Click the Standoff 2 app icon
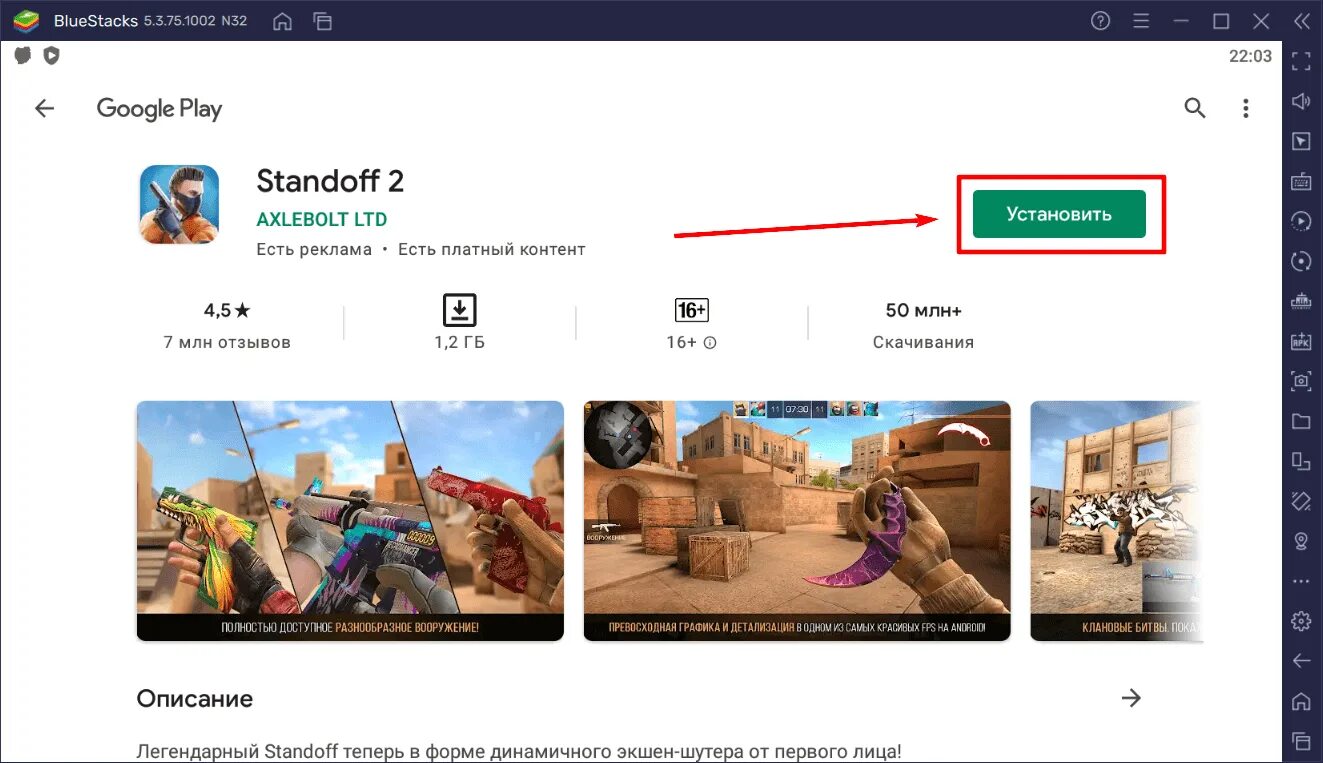The image size is (1323, 763). [178, 204]
